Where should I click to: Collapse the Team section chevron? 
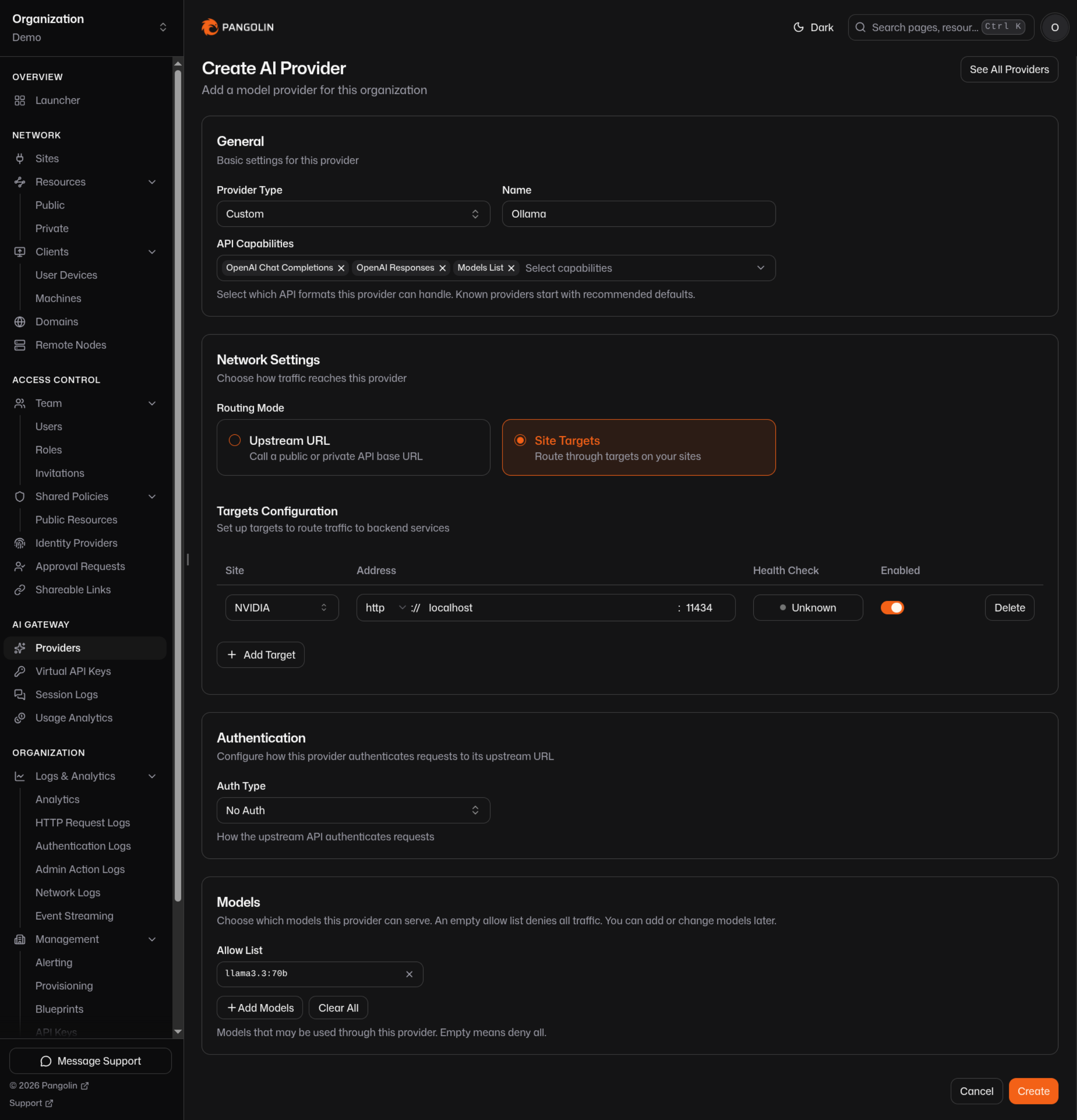tap(152, 403)
